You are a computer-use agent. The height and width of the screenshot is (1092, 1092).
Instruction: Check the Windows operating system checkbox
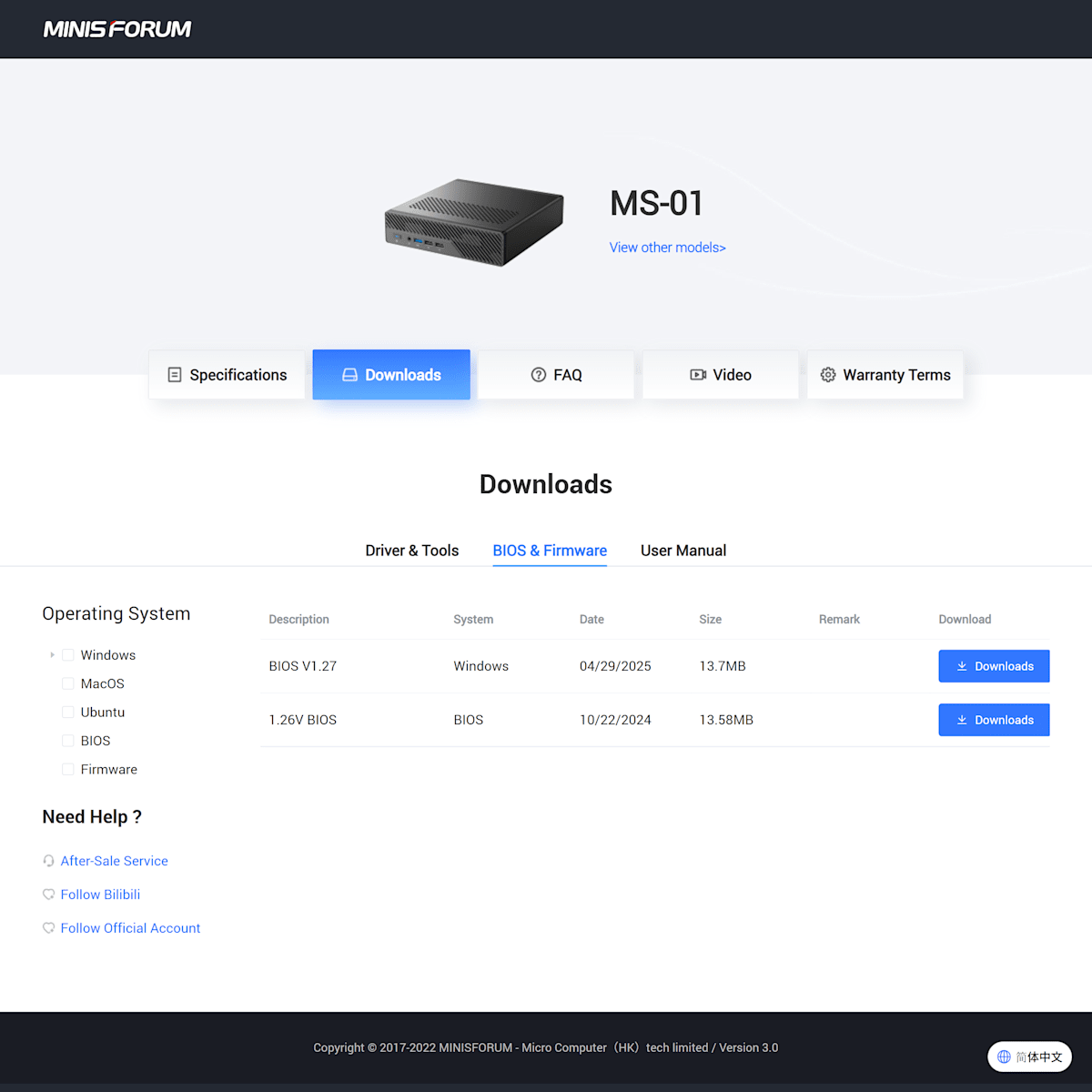point(68,655)
